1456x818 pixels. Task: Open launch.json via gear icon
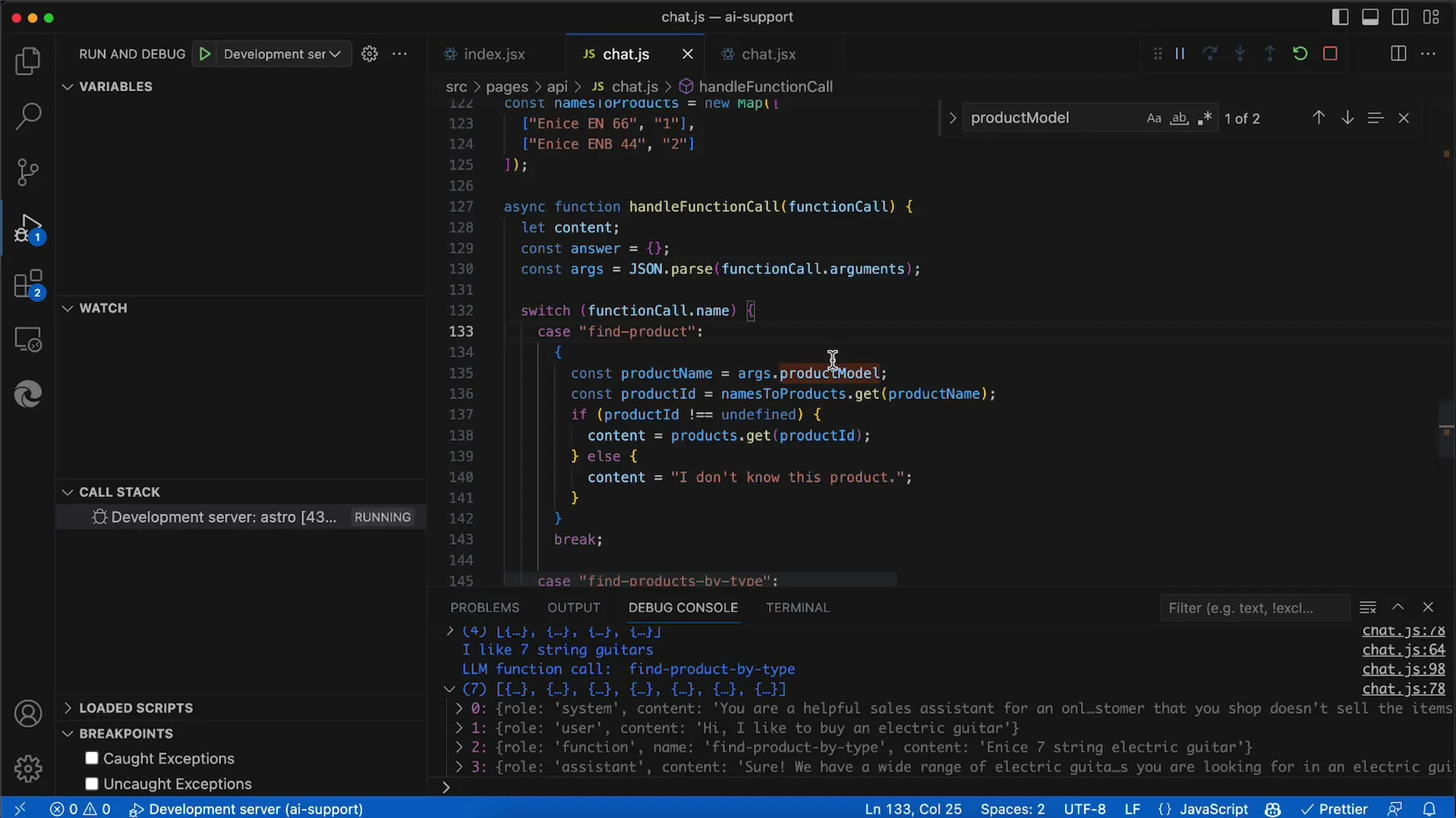pos(370,54)
